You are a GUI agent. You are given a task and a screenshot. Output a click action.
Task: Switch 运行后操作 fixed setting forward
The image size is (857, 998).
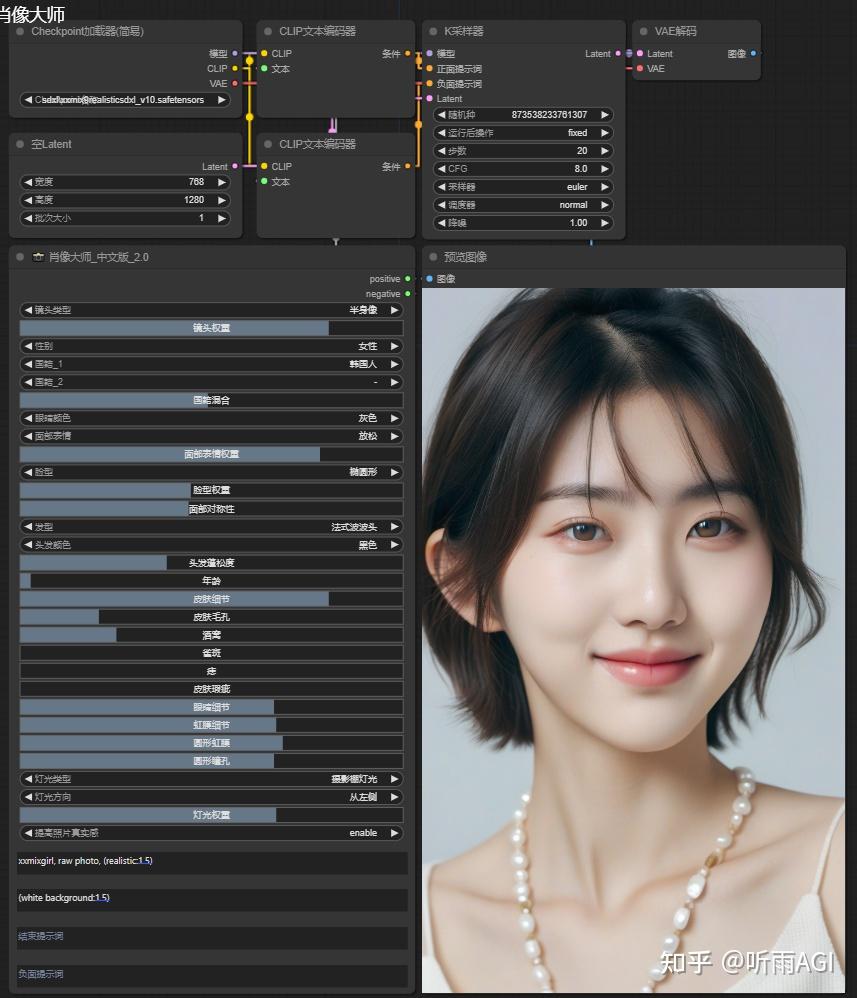(604, 133)
